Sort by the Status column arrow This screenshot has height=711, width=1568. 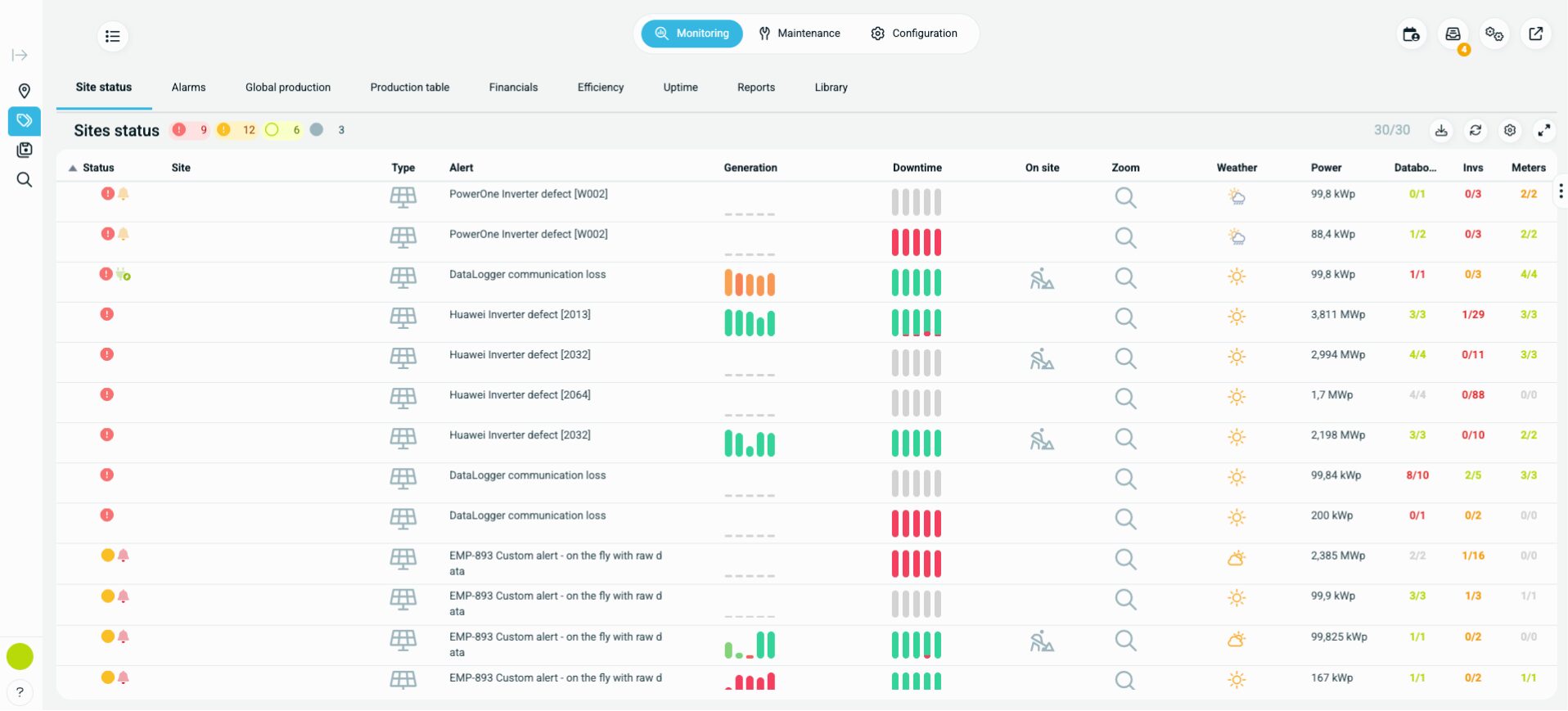[73, 168]
